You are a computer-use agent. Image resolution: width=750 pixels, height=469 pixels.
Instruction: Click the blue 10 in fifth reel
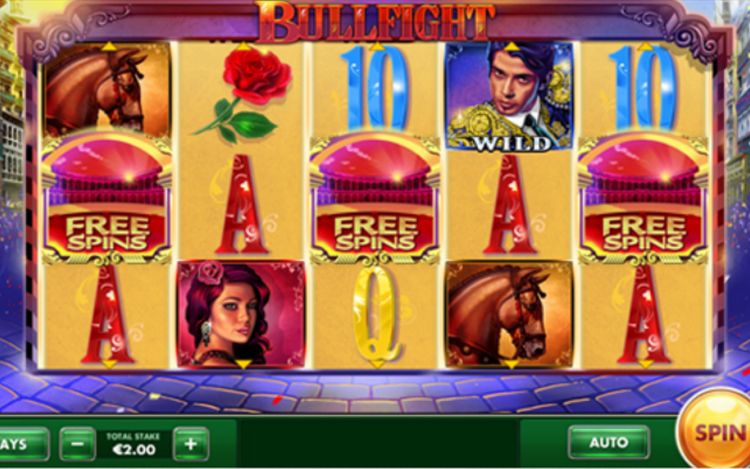pyautogui.click(x=643, y=87)
